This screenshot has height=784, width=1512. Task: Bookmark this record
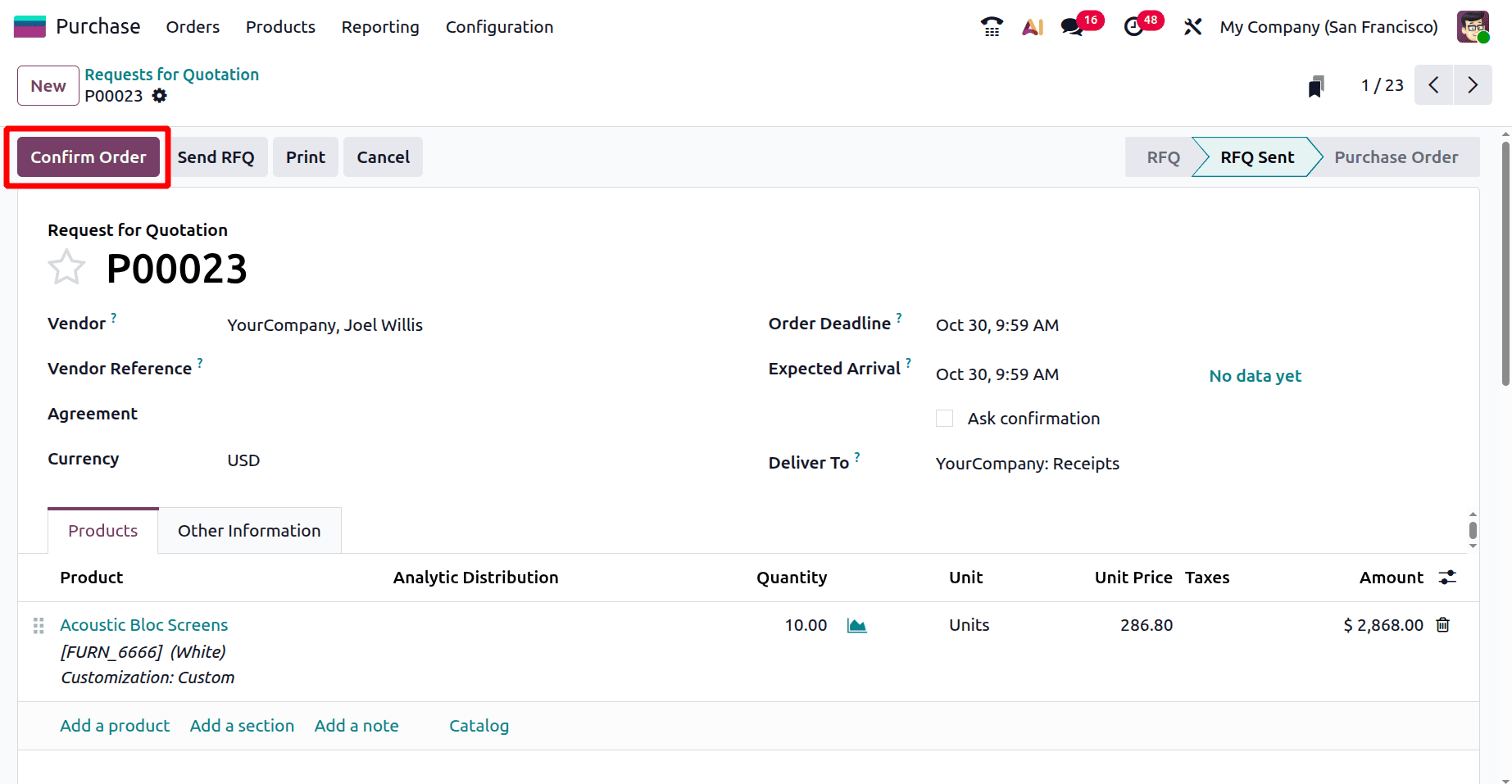tap(1317, 84)
